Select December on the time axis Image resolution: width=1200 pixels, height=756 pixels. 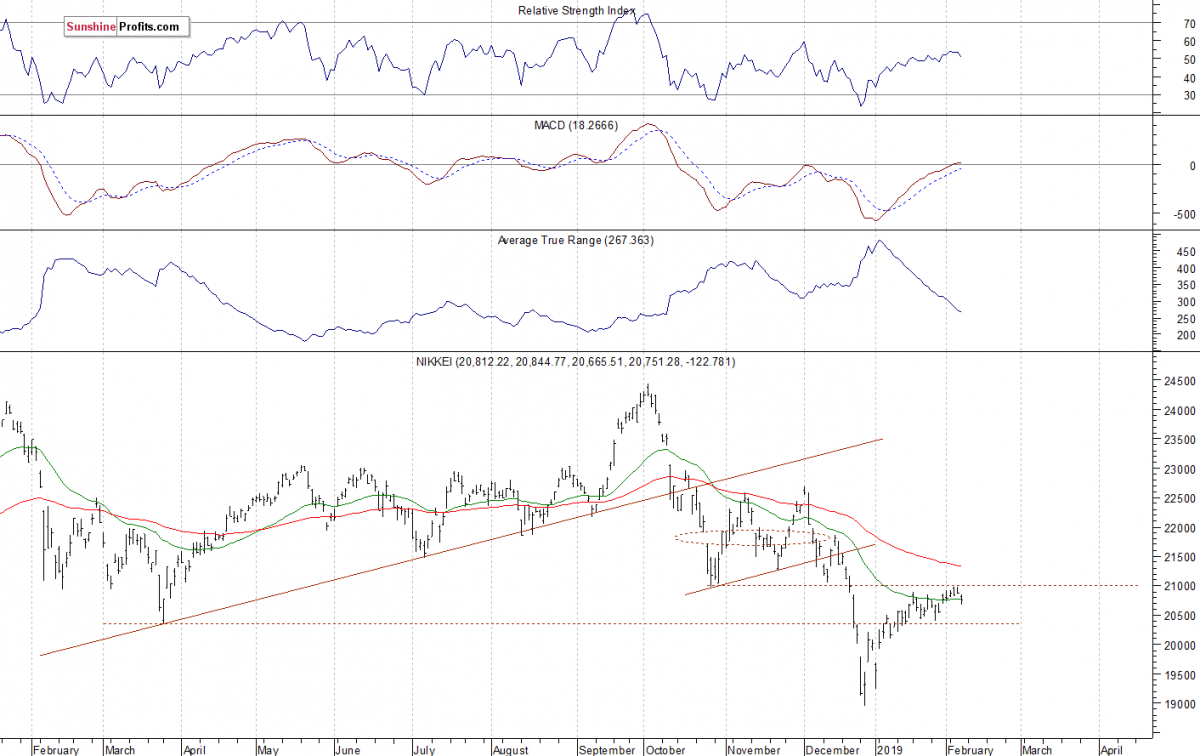(x=832, y=748)
